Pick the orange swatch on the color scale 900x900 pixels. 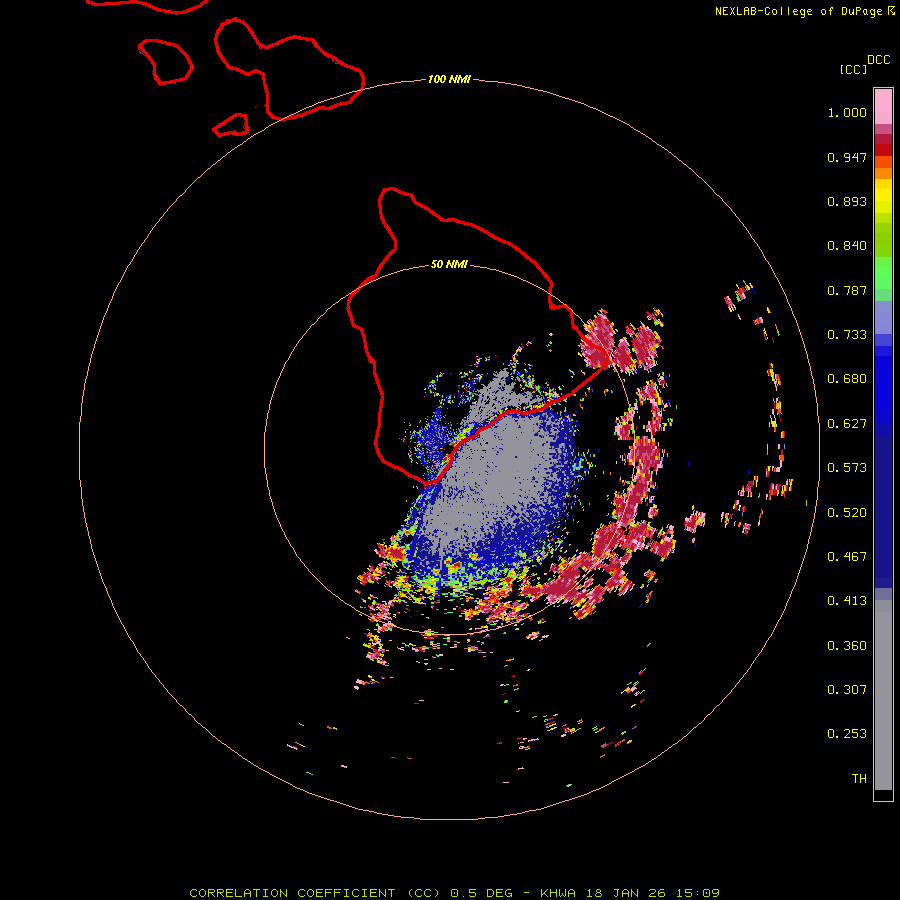coord(883,173)
